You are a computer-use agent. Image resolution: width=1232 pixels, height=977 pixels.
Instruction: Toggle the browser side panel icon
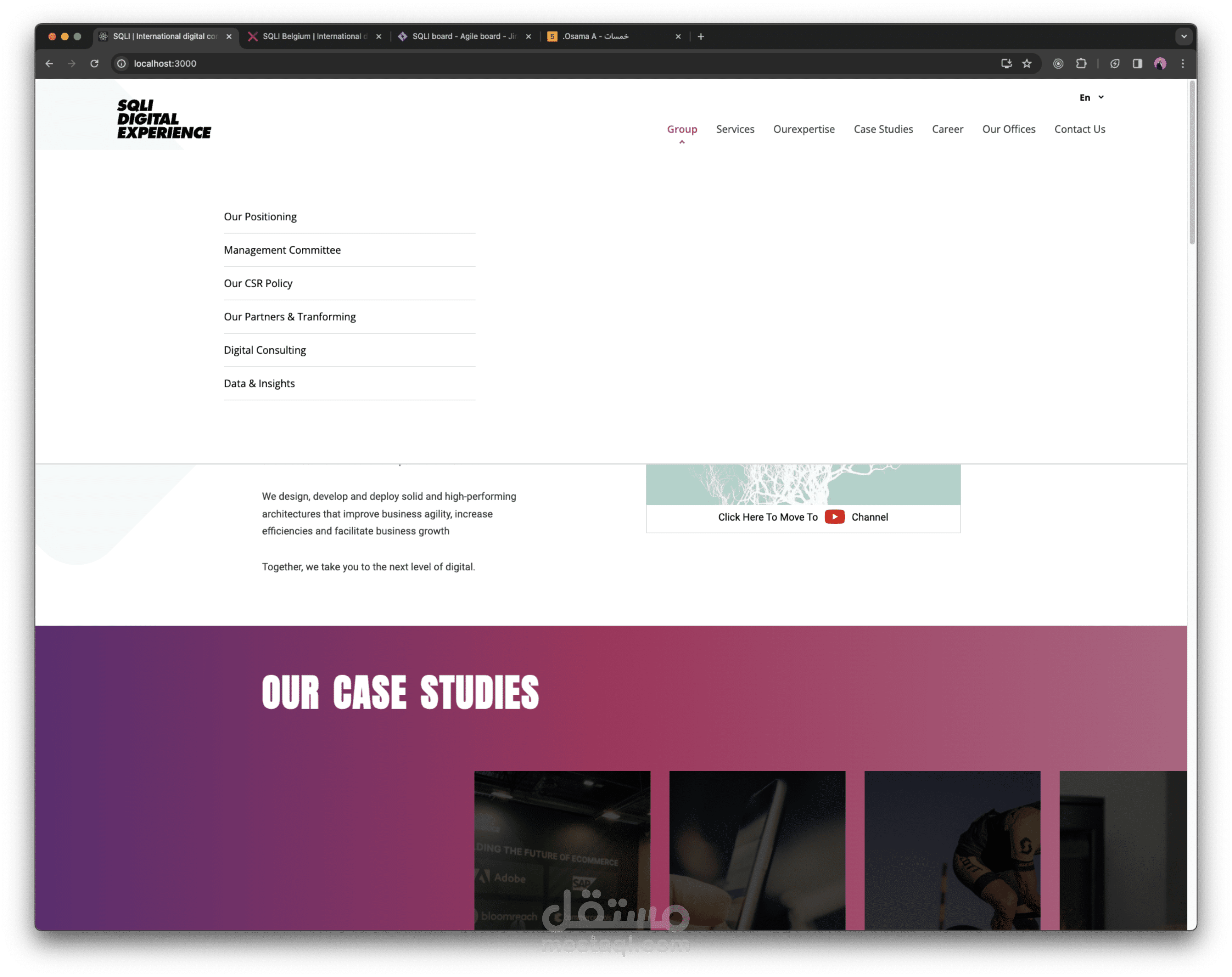pyautogui.click(x=1137, y=64)
